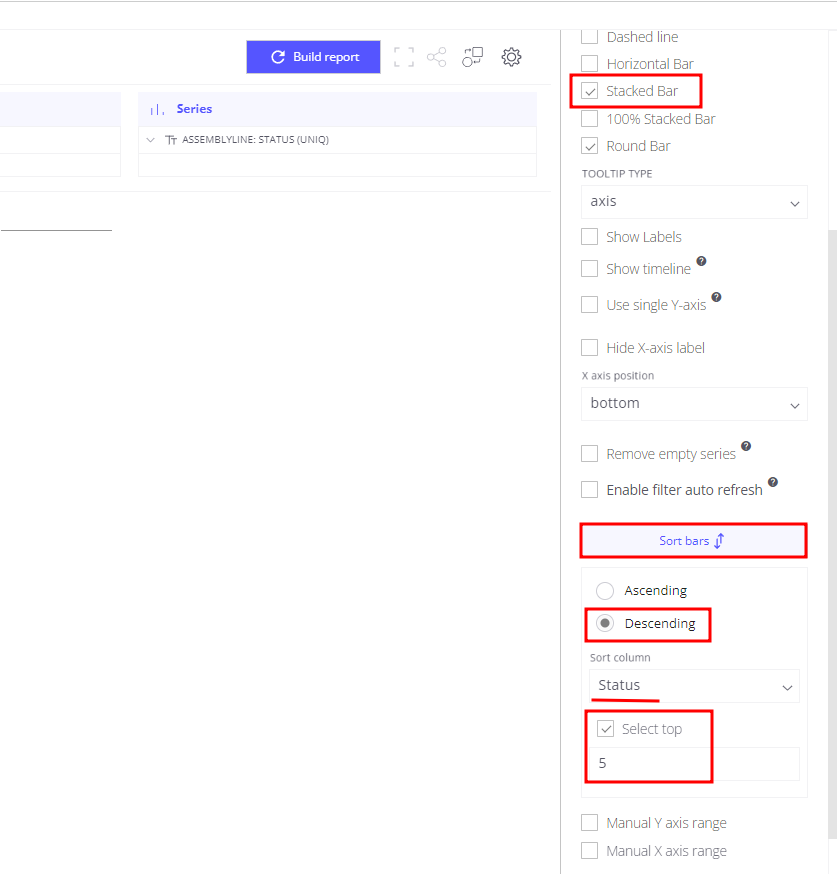Click the help icon beside Show timeline
837x874 pixels.
click(x=702, y=261)
